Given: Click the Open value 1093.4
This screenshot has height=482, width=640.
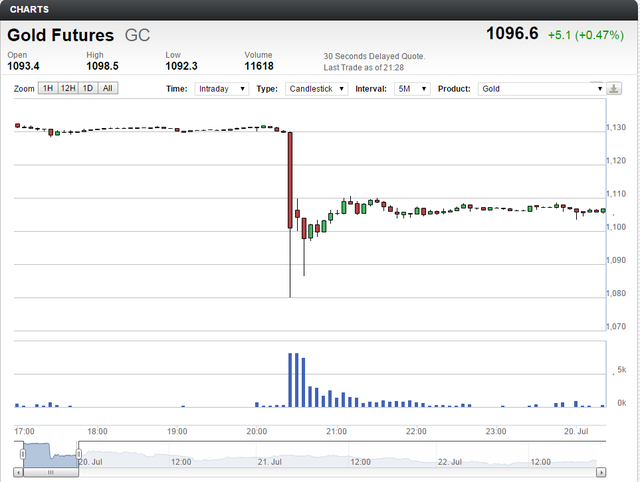Looking at the screenshot, I should [x=23, y=66].
